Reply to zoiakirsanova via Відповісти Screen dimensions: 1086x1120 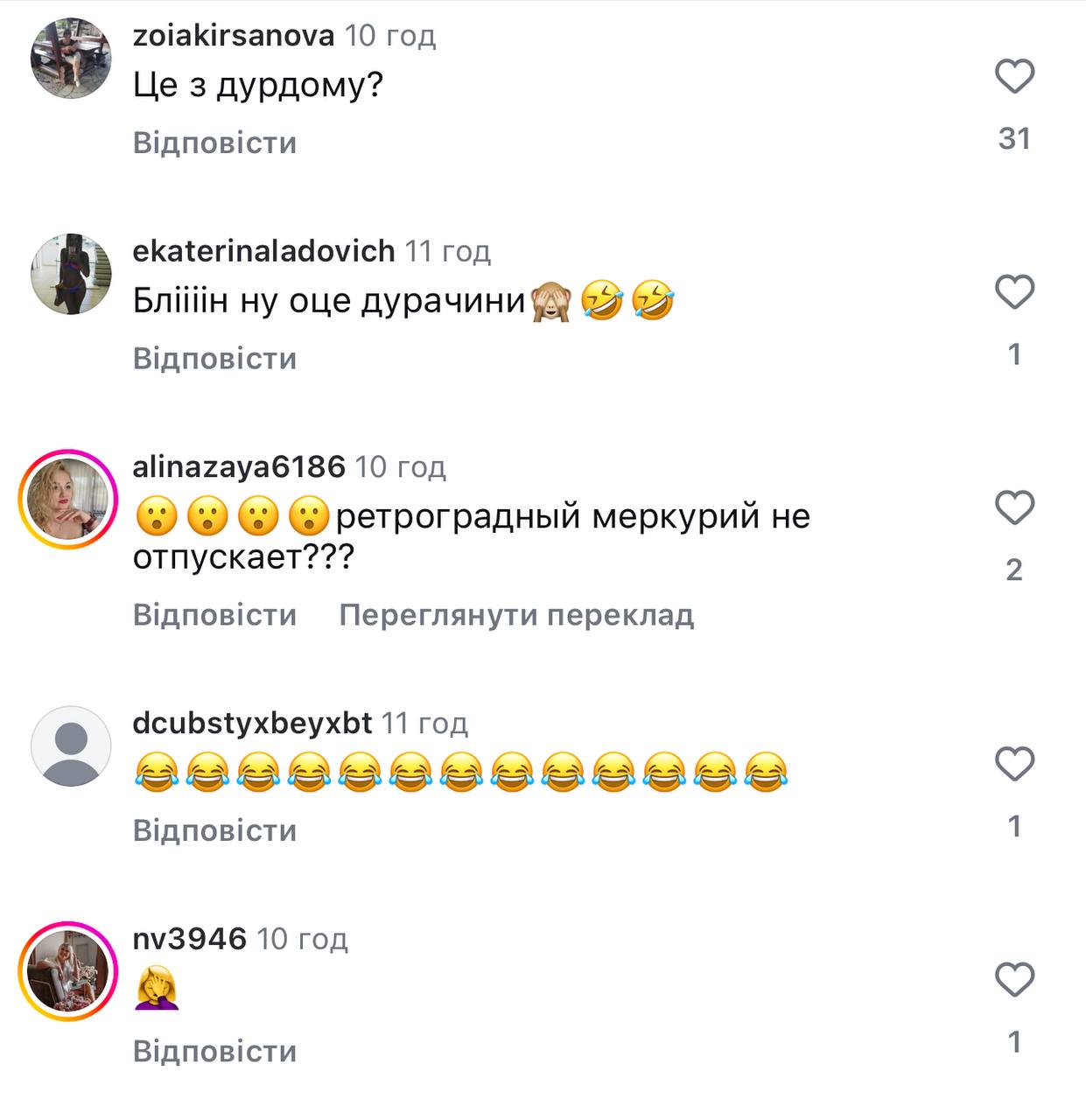215,143
